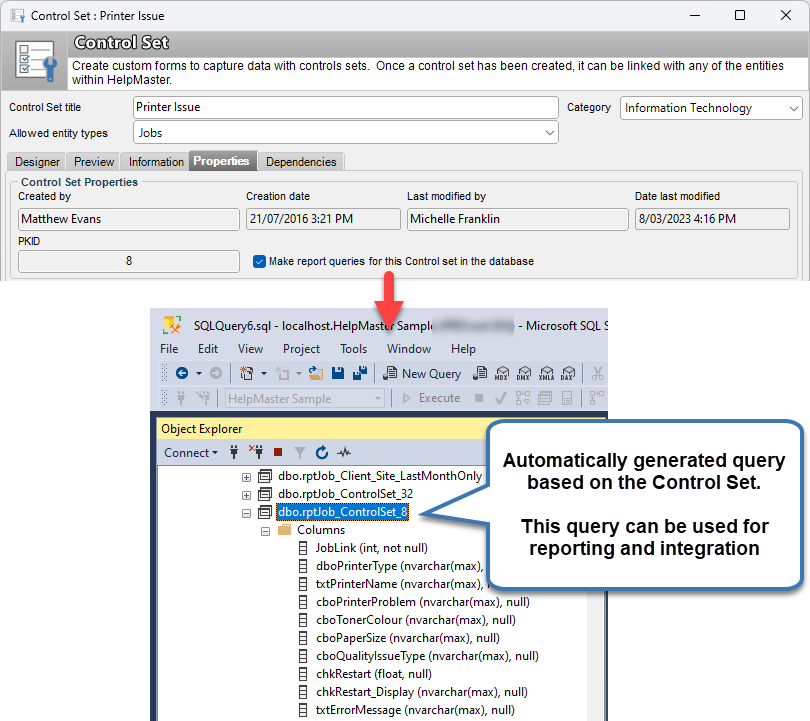Viewport: 810px width, 721px height.
Task: Click the New Query button
Action: click(422, 373)
